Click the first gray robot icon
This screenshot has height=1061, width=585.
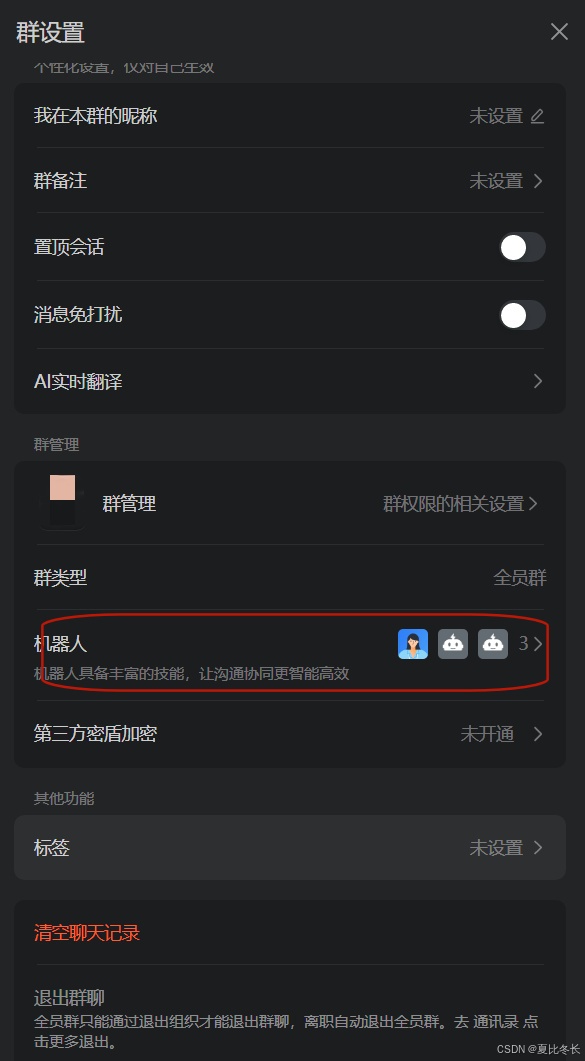[x=452, y=644]
